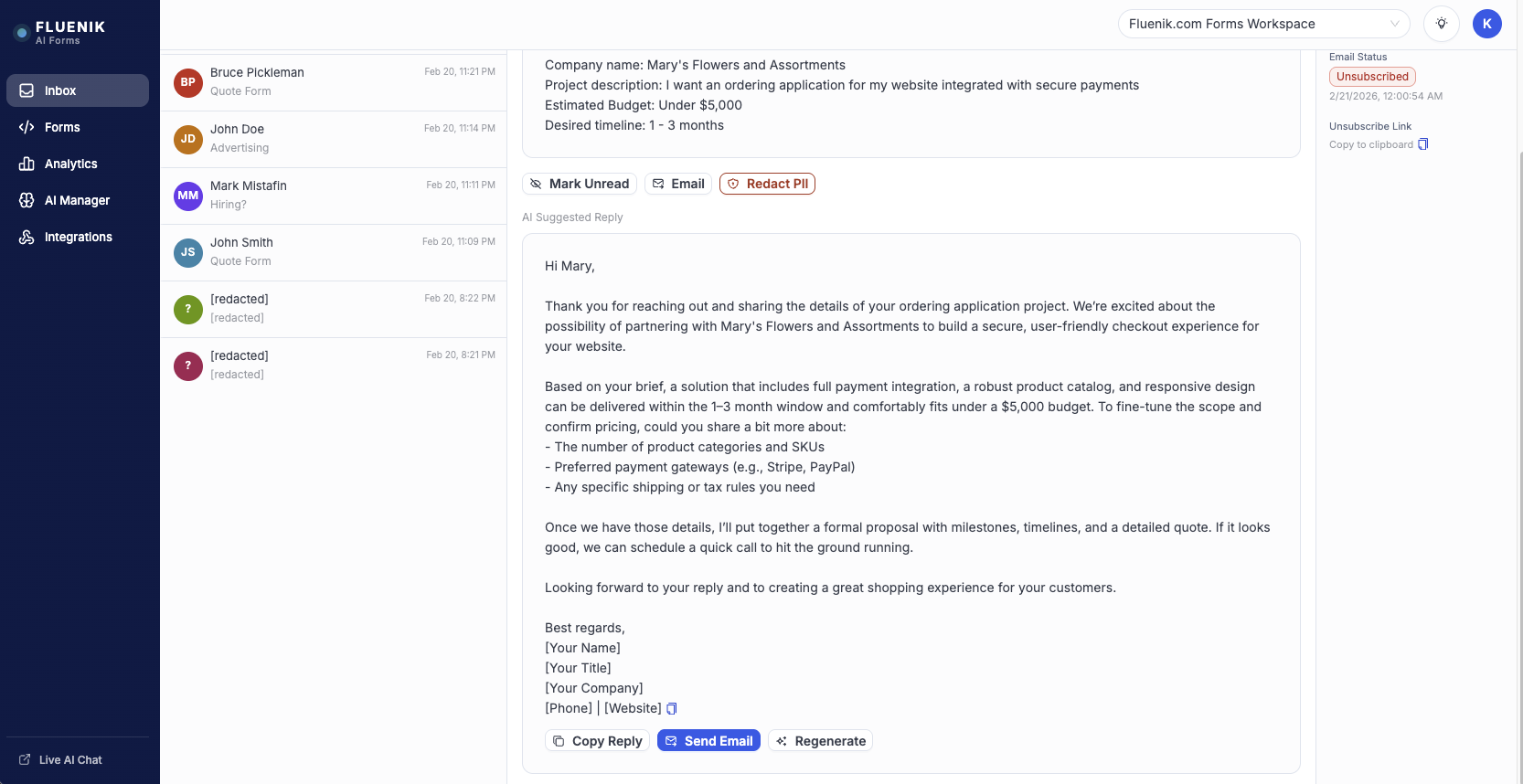Viewport: 1523px width, 784px height.
Task: Send the suggested email reply
Action: pos(708,741)
